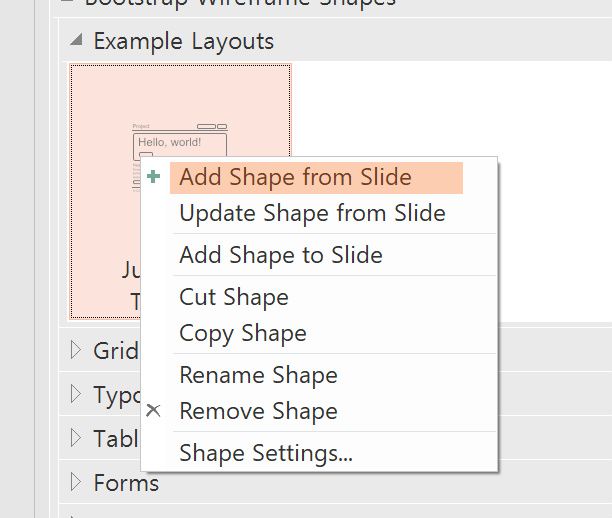
Task: Open Shape Settings... dialog
Action: (266, 453)
